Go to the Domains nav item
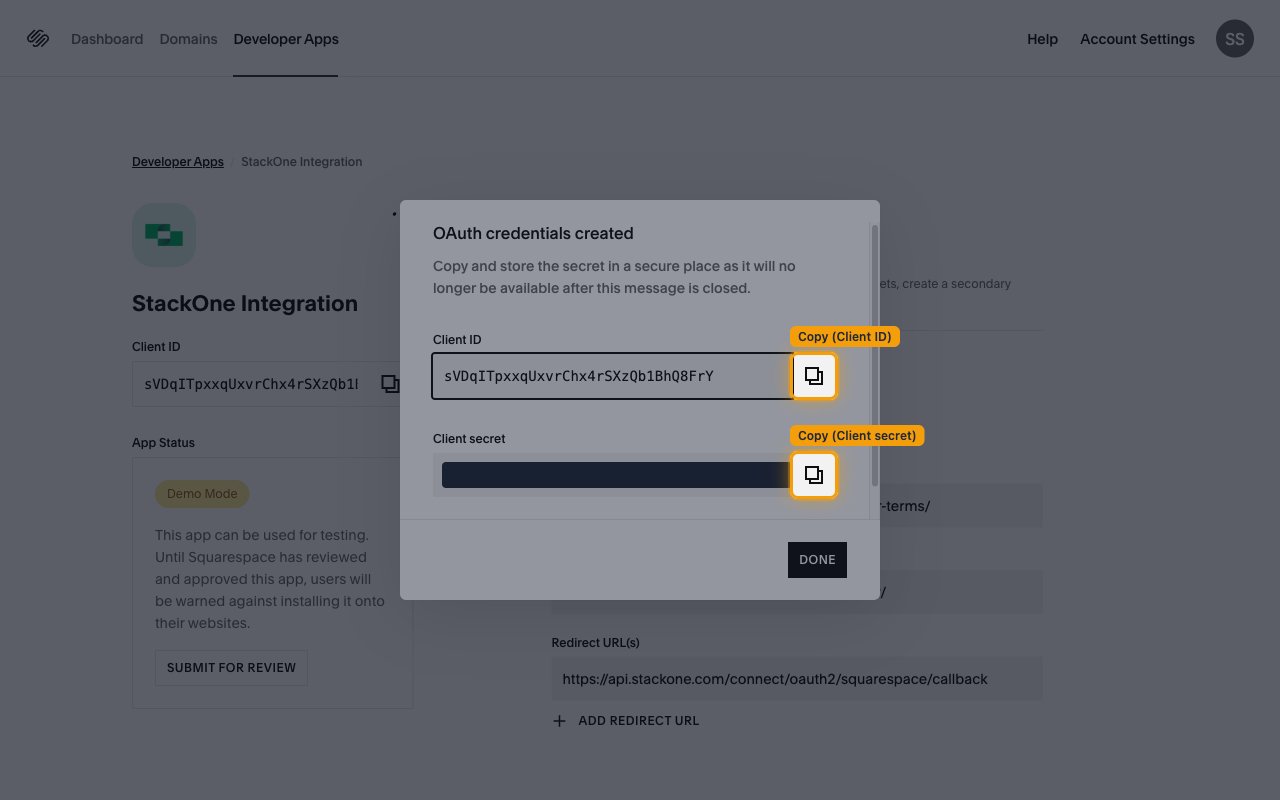The height and width of the screenshot is (800, 1280). pos(188,39)
